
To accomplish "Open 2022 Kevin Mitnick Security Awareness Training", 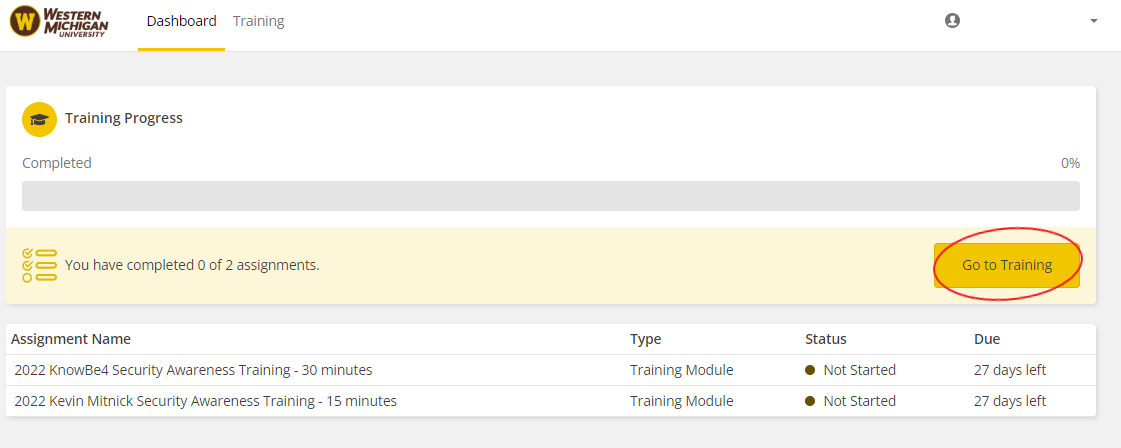I will 205,401.
